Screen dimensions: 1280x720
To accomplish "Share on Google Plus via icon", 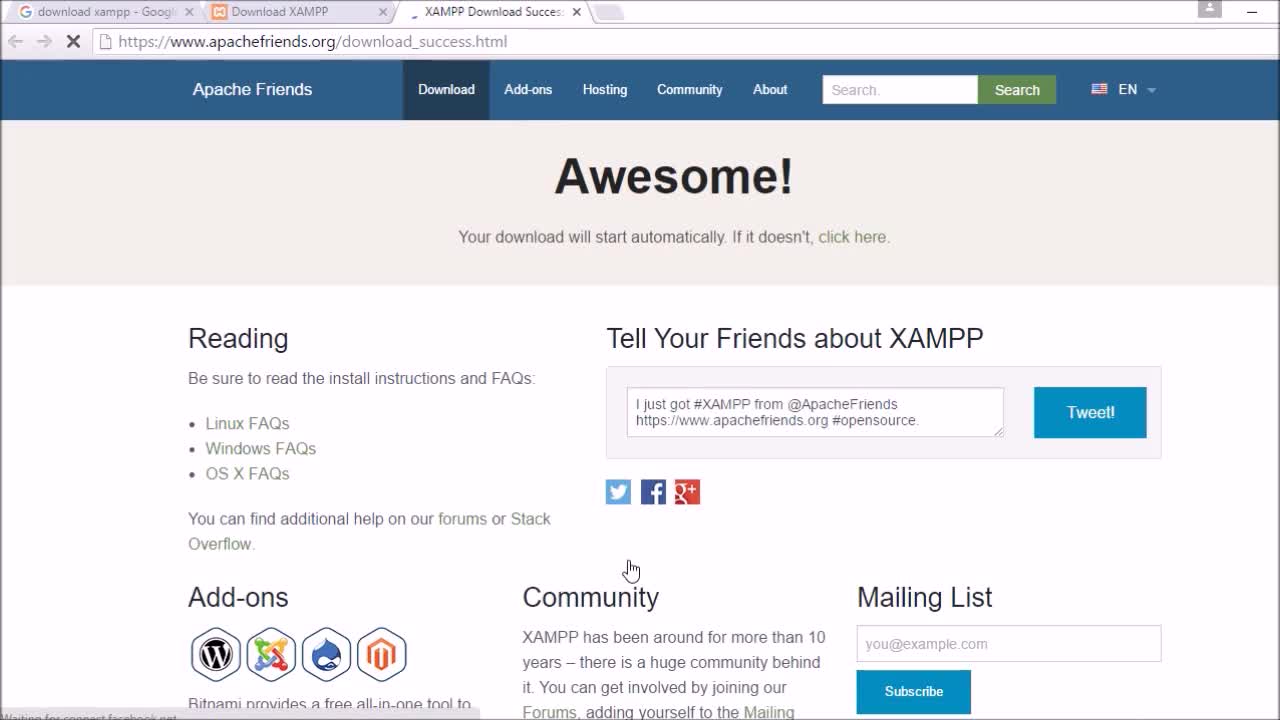I will pyautogui.click(x=687, y=491).
